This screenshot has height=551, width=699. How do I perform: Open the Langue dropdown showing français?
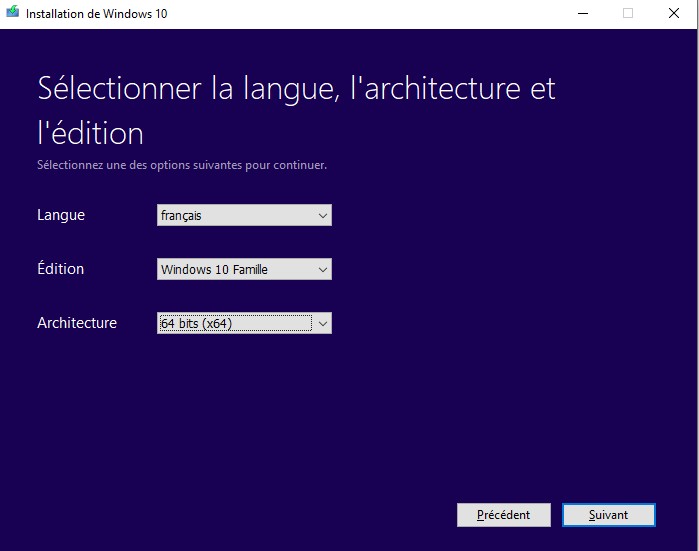pos(244,215)
